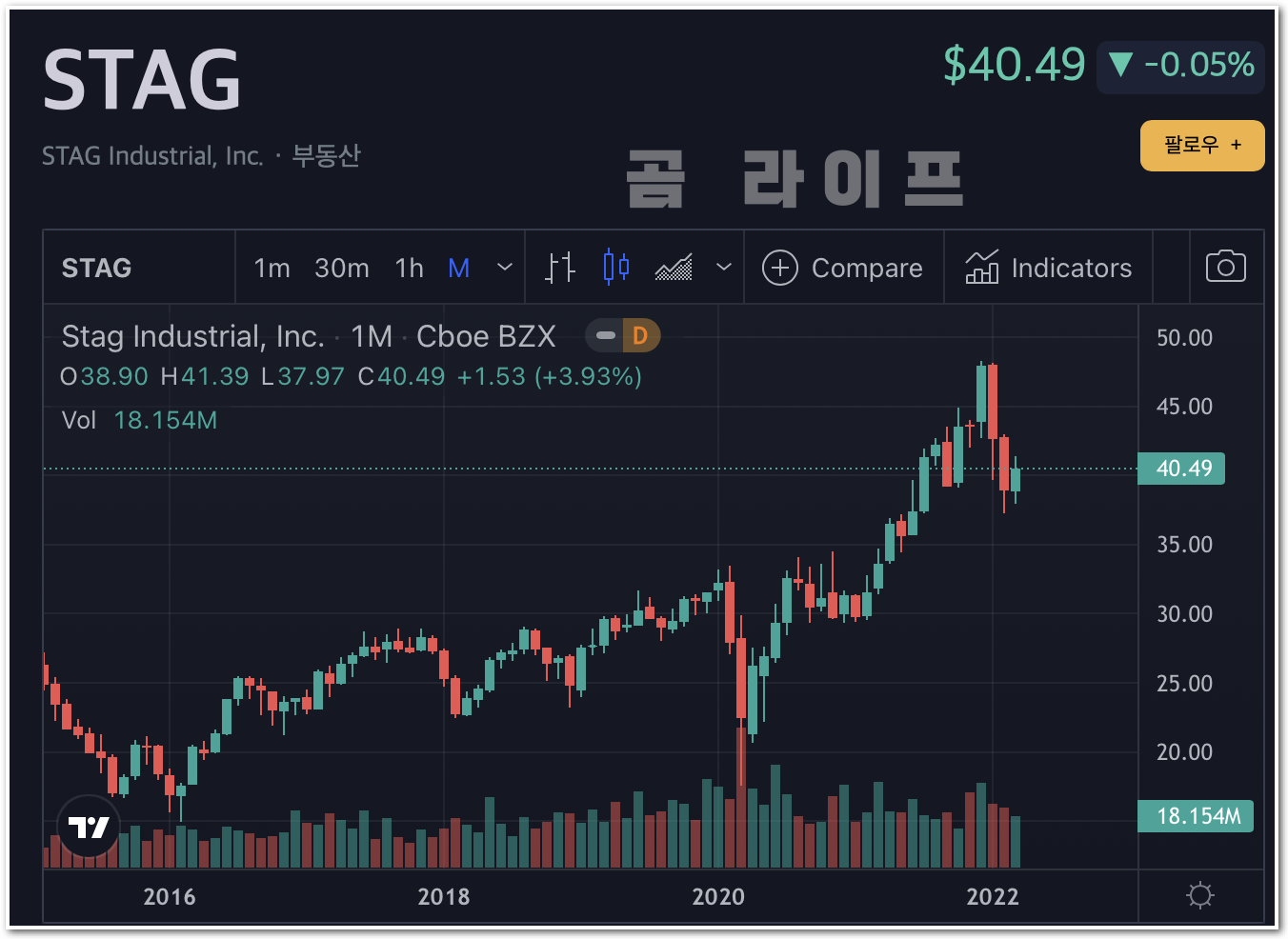The height and width of the screenshot is (939, 1288).
Task: Select the M monthly interval
Action: [x=459, y=269]
